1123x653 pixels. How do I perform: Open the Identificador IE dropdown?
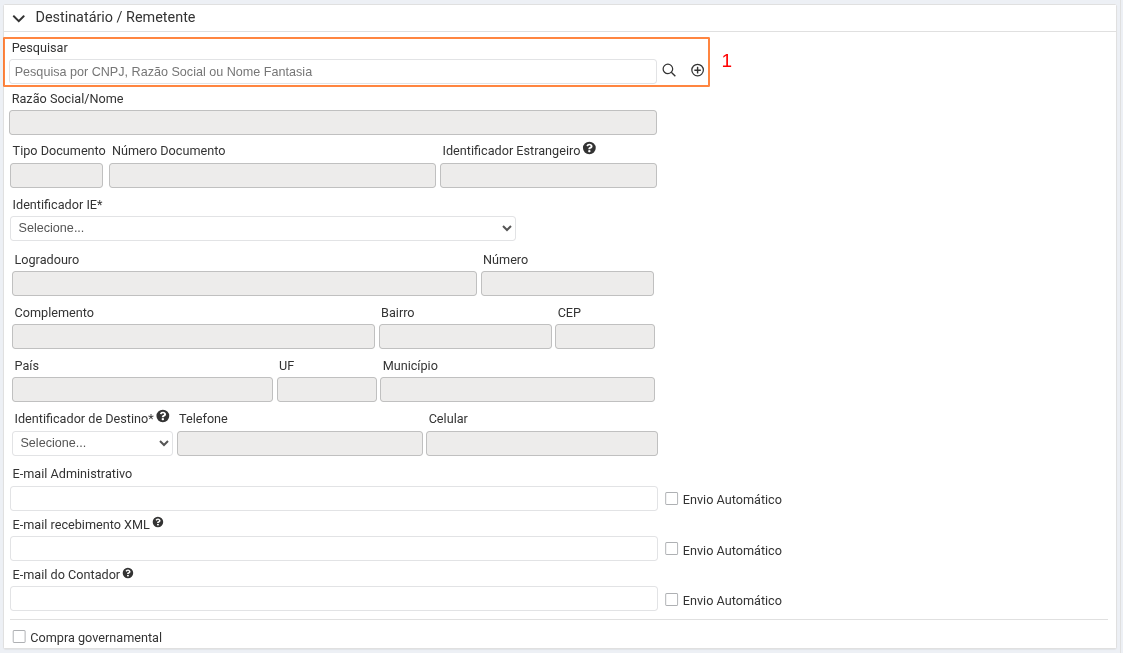(263, 228)
